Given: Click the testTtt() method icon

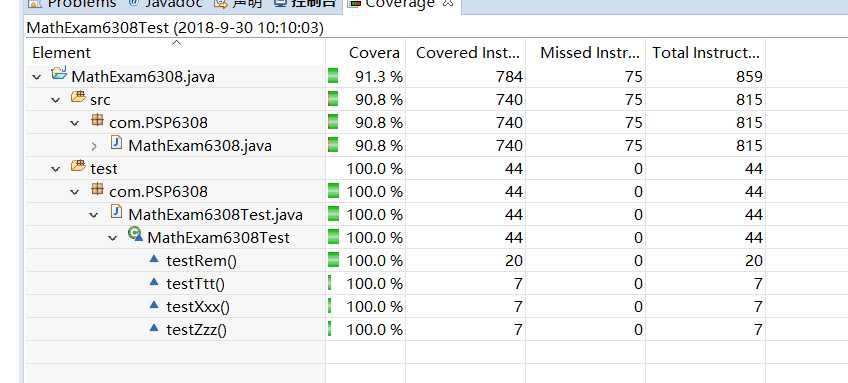Looking at the screenshot, I should coord(154,282).
